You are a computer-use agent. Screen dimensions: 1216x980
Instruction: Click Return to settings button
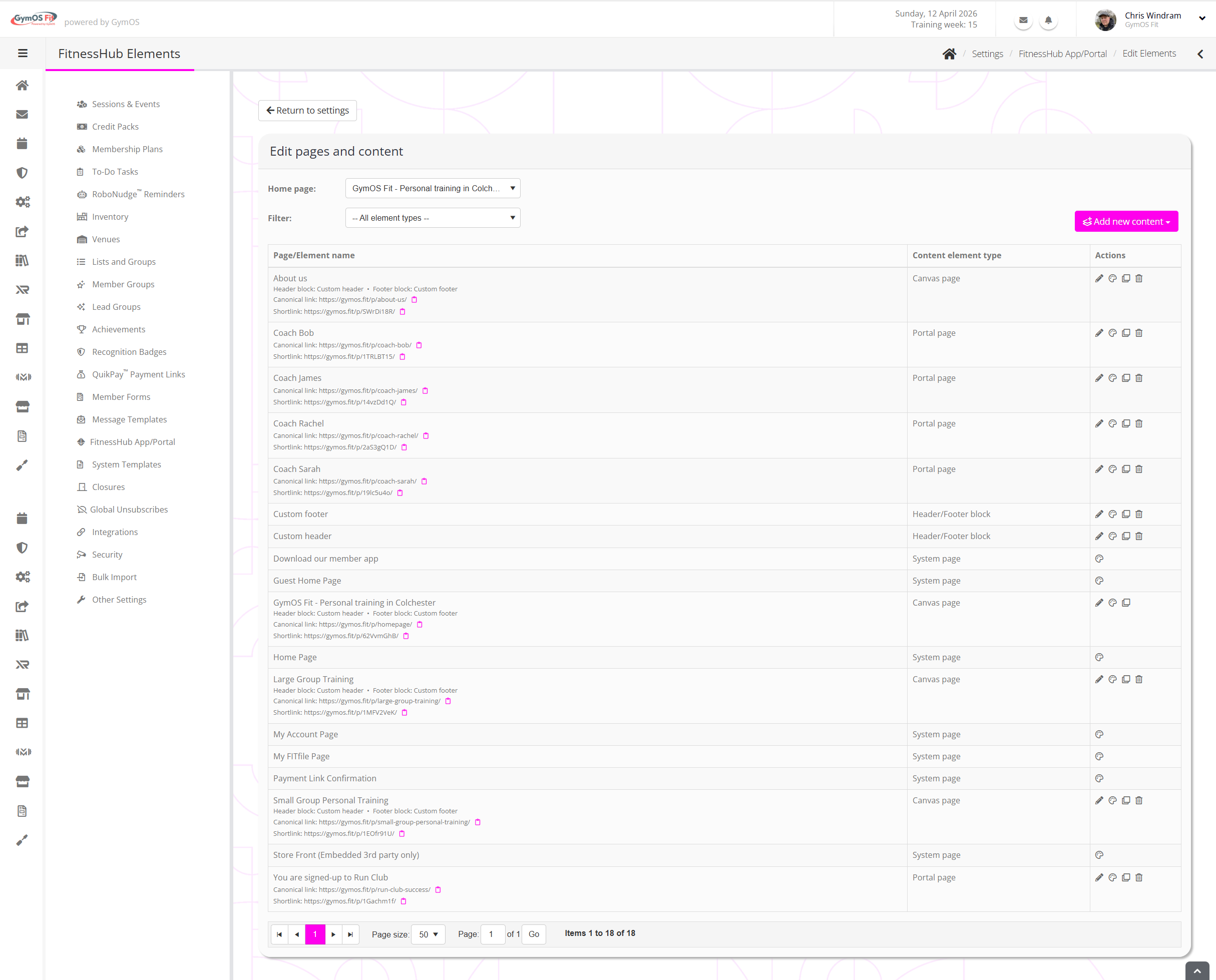pyautogui.click(x=307, y=110)
